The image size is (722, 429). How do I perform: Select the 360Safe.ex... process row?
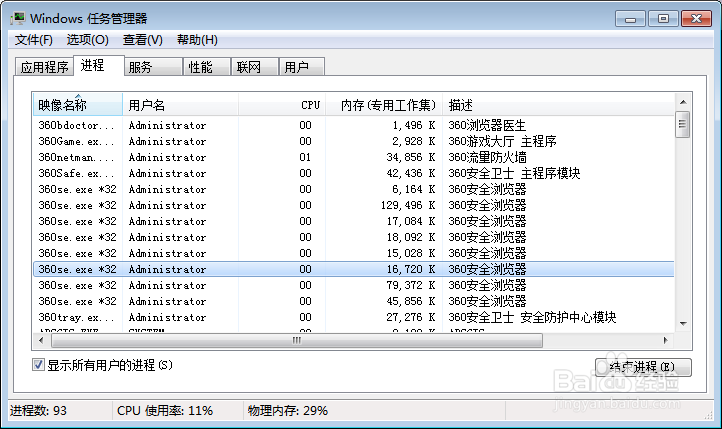coord(354,174)
